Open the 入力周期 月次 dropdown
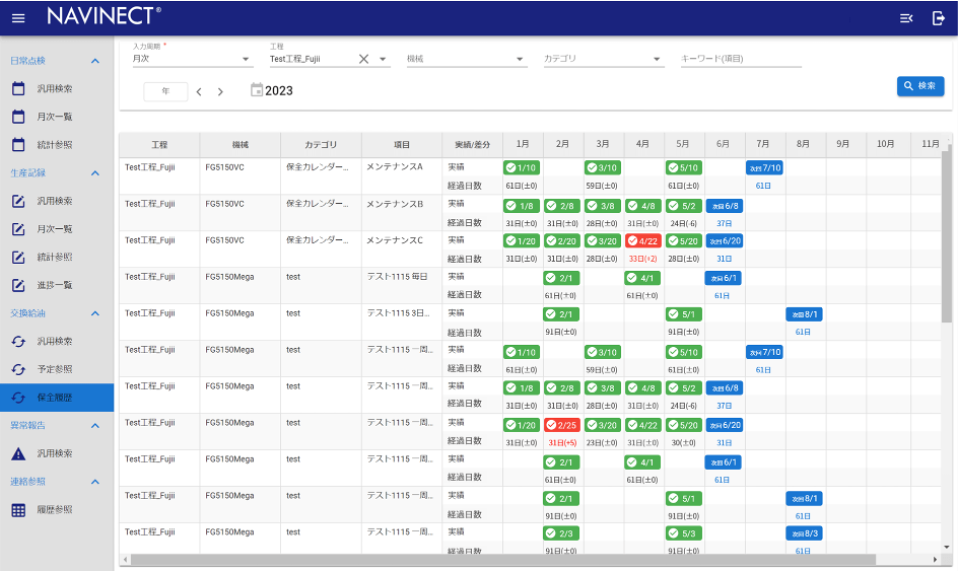This screenshot has width=958, height=572. (191, 59)
